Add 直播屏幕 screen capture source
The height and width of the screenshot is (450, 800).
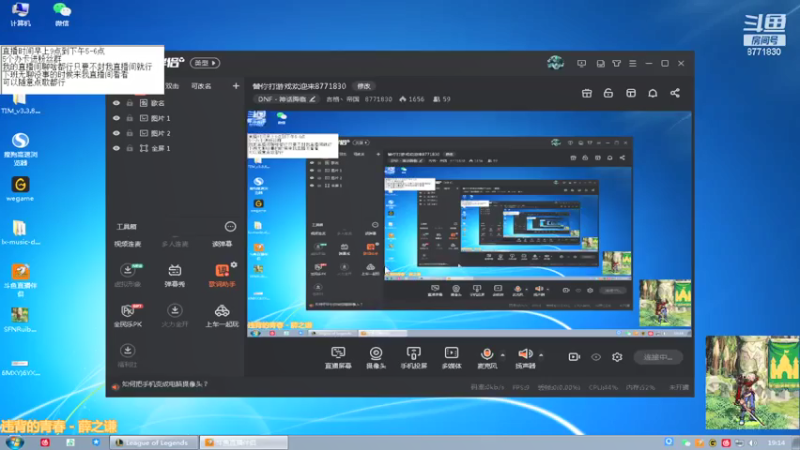tap(338, 357)
